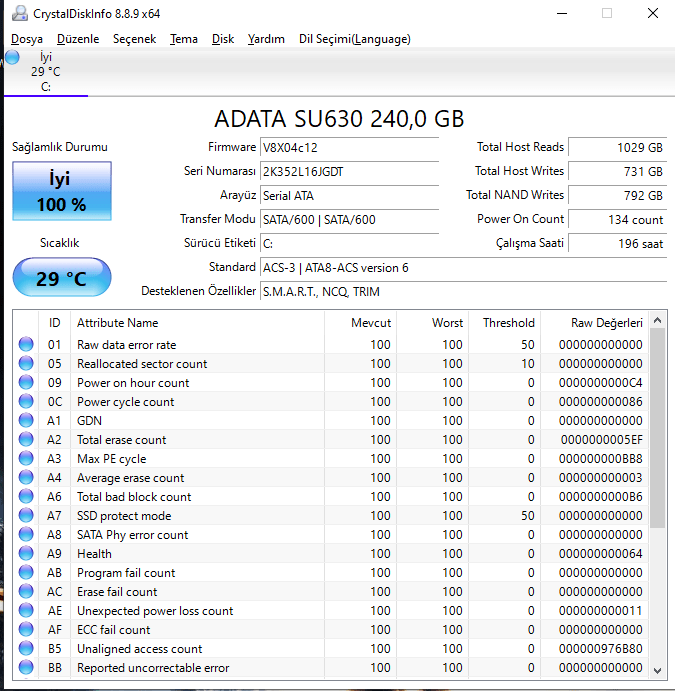The width and height of the screenshot is (675, 691).
Task: Click the 29 °C temperature button
Action: point(62,277)
